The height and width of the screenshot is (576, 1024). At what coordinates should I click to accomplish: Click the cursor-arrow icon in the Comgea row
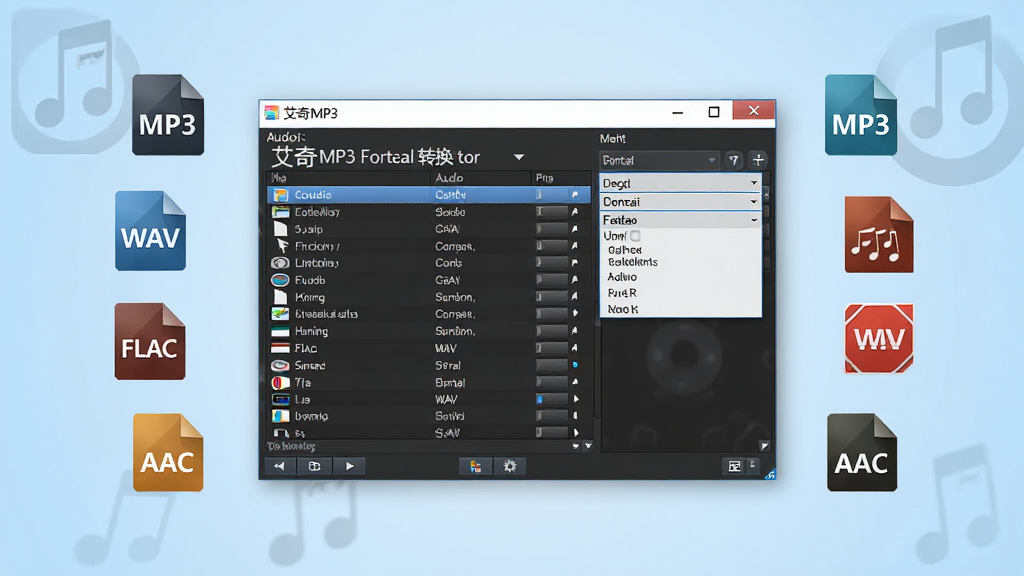[282, 246]
